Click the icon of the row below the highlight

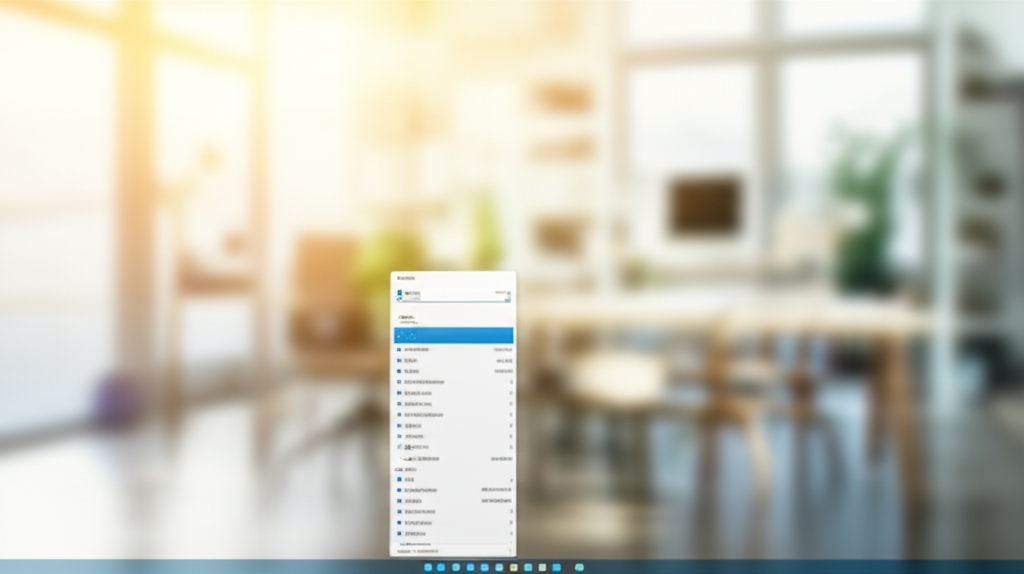click(400, 349)
